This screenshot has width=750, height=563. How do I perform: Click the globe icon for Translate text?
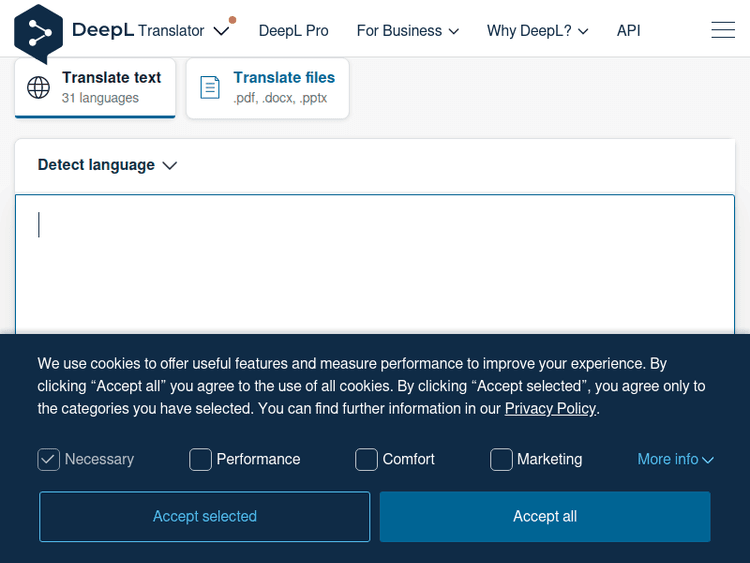[x=39, y=87]
